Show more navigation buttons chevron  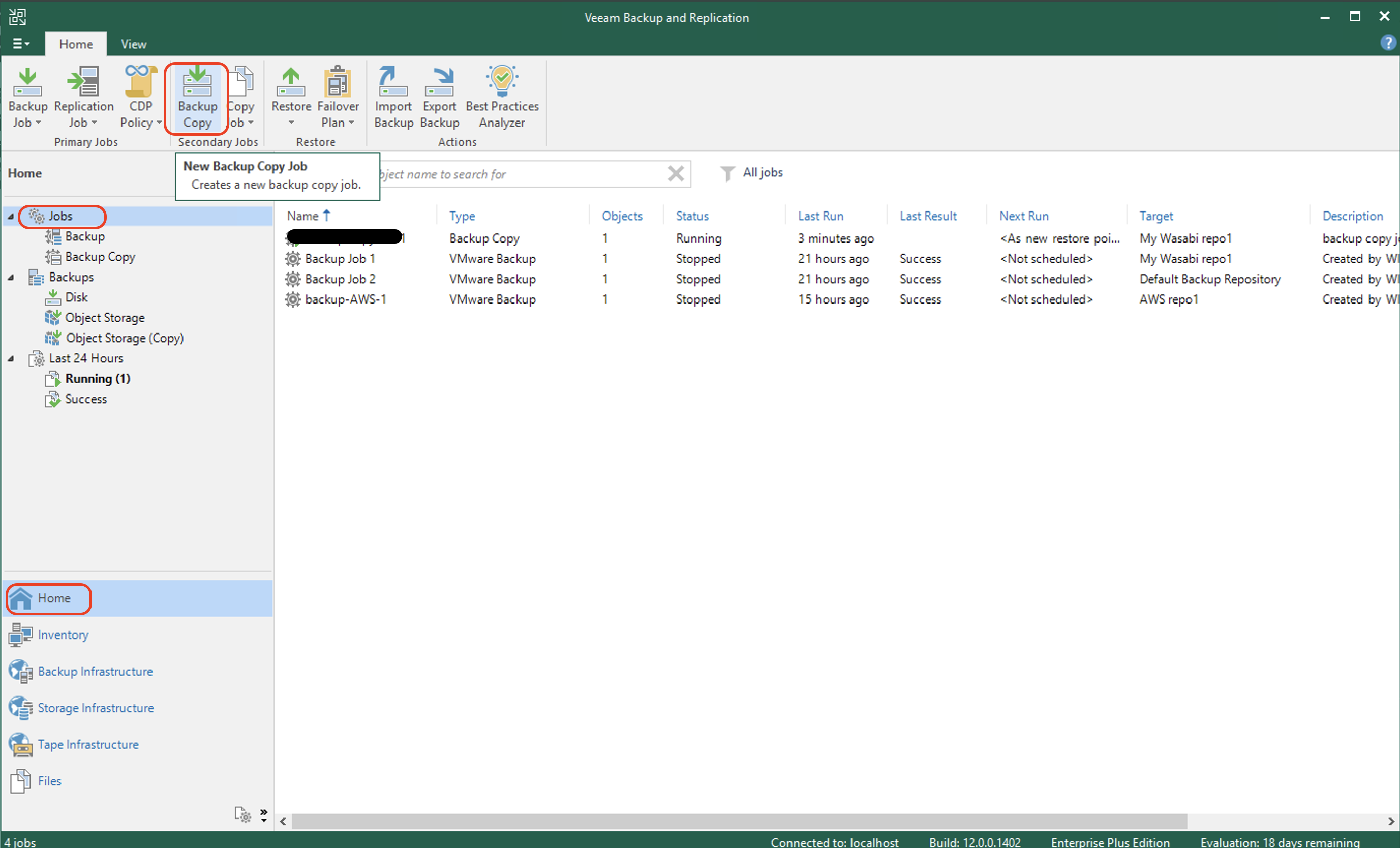point(264,815)
